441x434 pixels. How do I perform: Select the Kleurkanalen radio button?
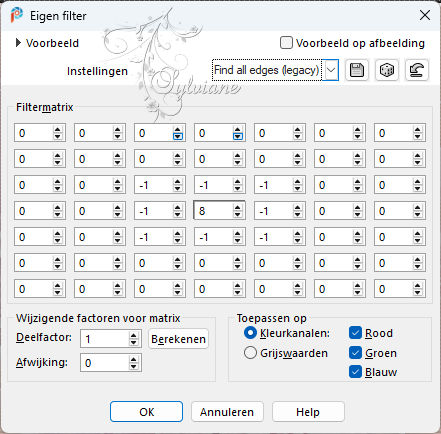250,333
